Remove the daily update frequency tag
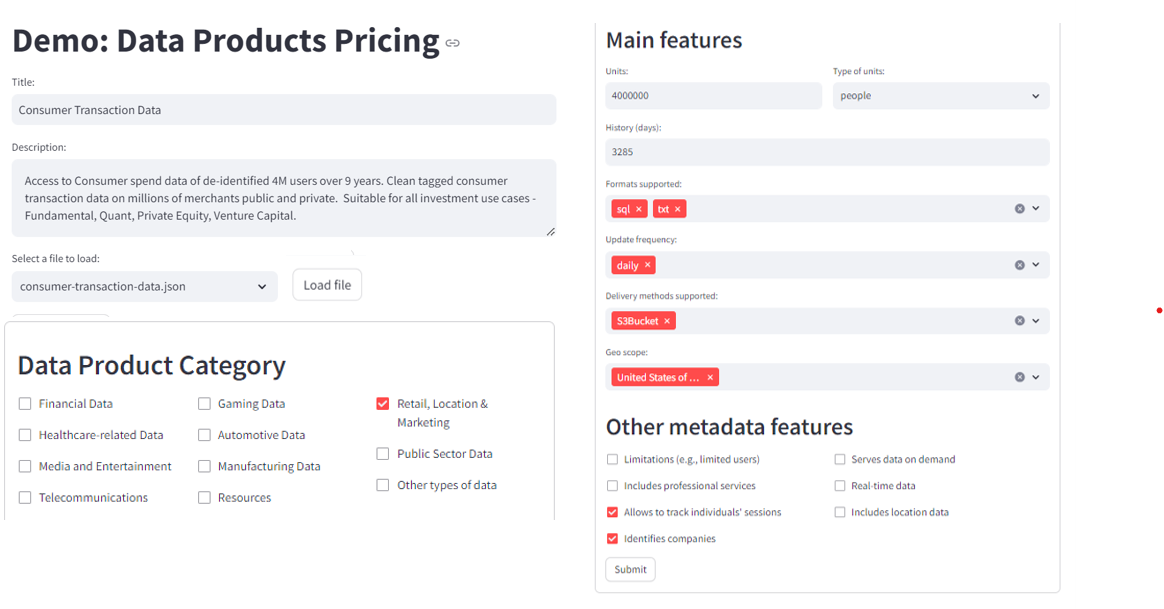 pos(645,264)
